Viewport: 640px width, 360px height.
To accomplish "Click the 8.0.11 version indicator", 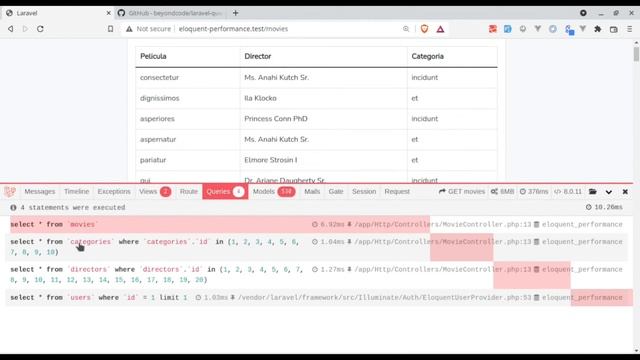I will click(x=567, y=191).
